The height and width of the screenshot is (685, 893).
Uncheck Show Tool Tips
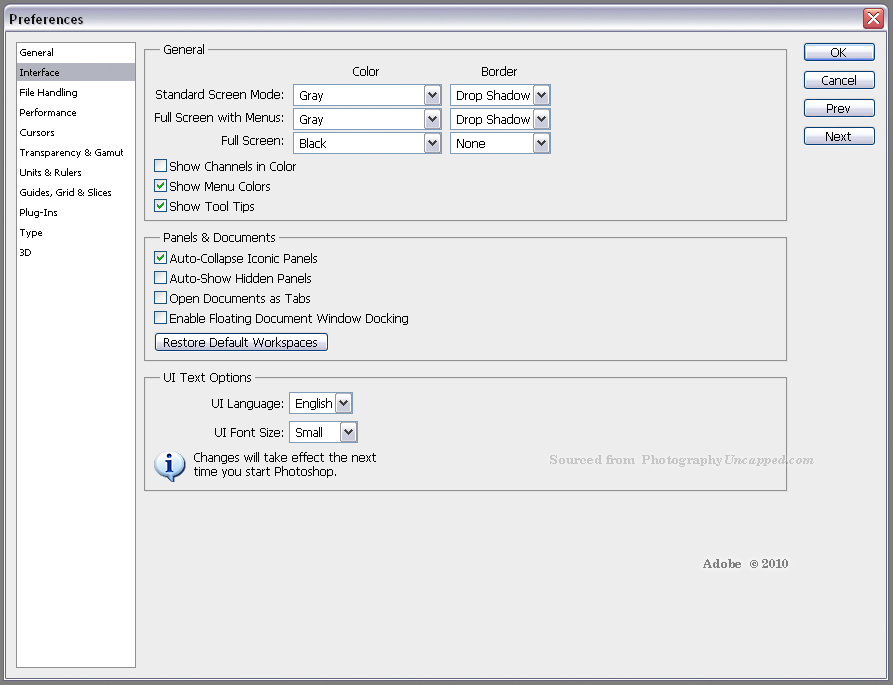click(160, 206)
